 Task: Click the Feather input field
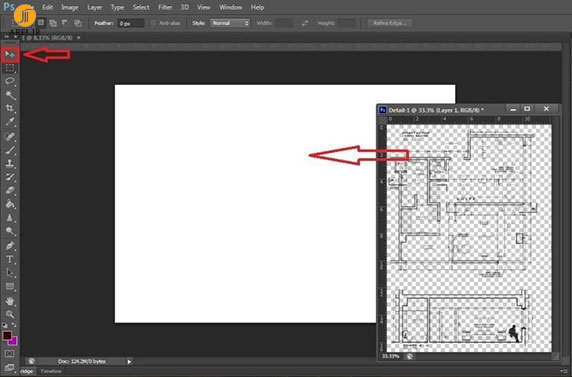pyautogui.click(x=131, y=23)
